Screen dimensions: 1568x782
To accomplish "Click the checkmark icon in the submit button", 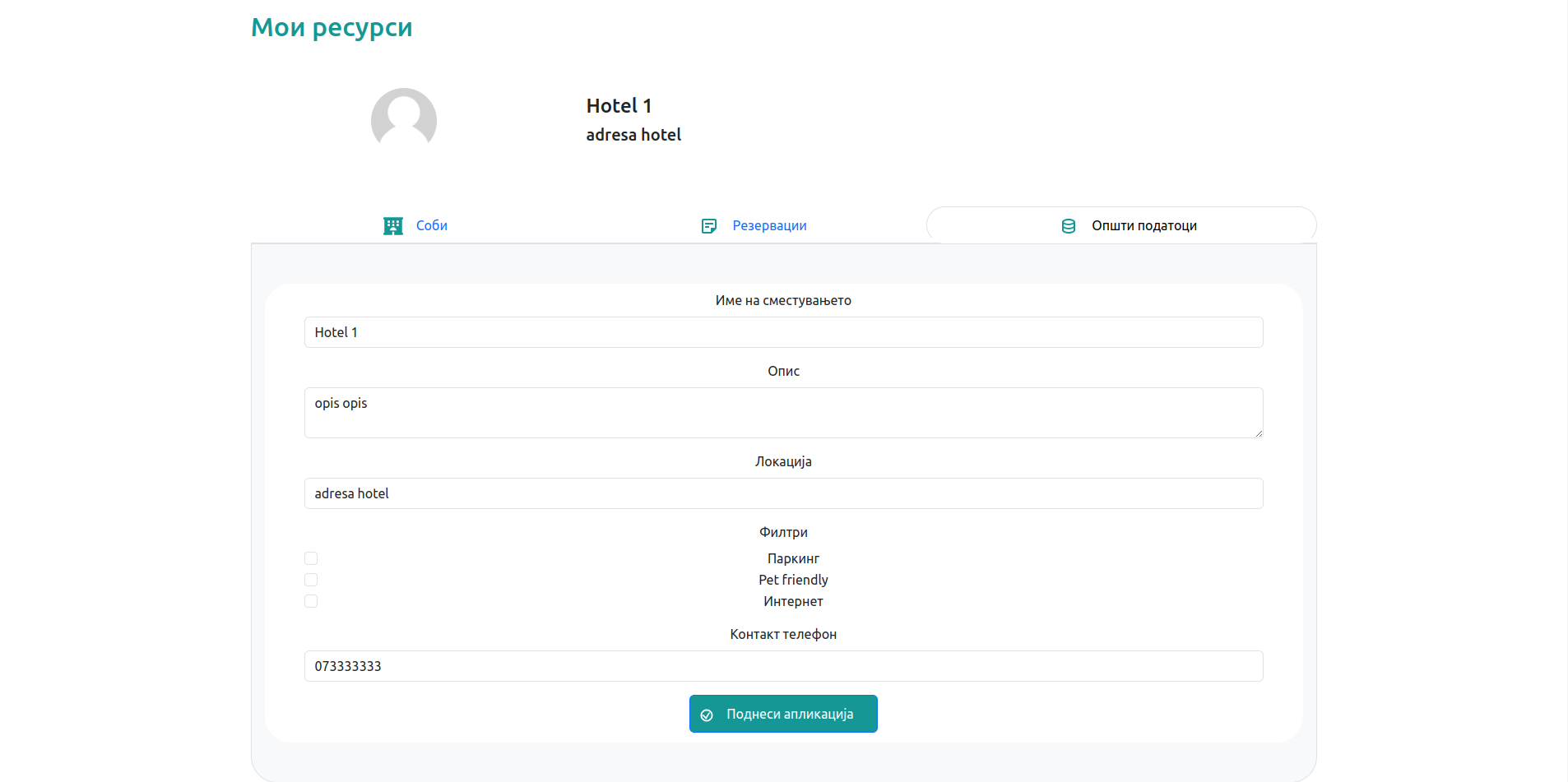I will click(x=707, y=715).
